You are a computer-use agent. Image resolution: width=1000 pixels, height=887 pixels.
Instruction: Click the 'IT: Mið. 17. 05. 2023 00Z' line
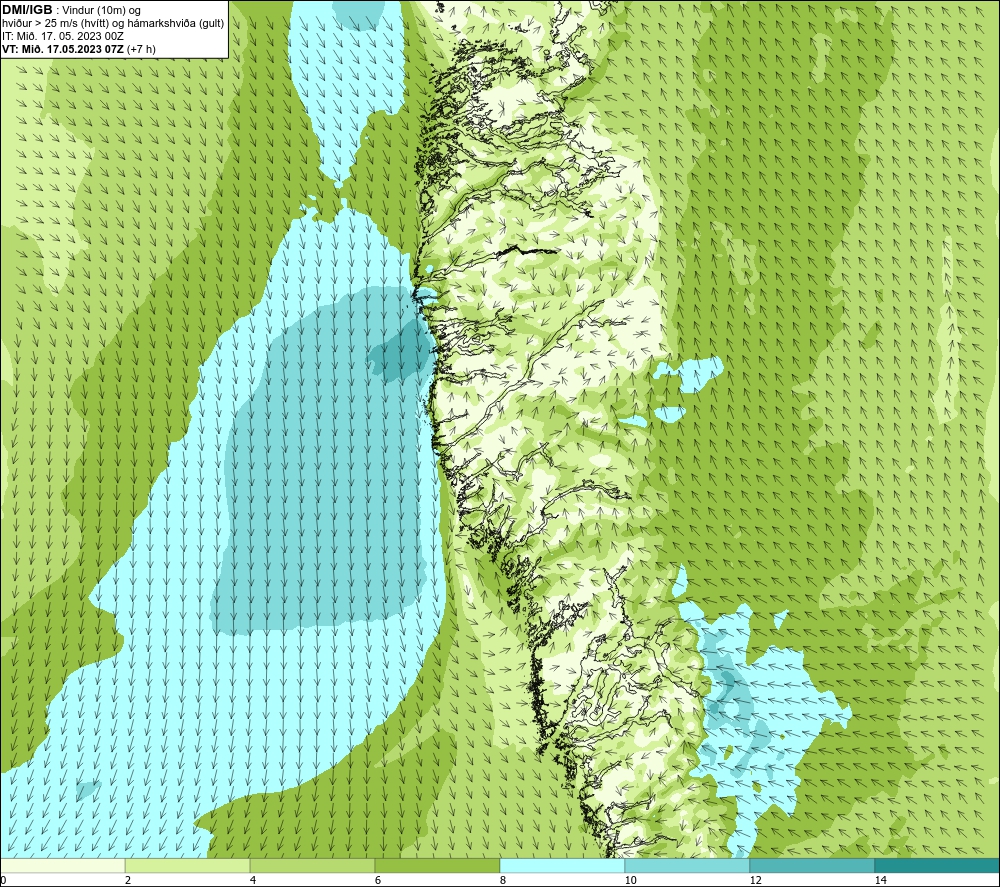[x=62, y=36]
